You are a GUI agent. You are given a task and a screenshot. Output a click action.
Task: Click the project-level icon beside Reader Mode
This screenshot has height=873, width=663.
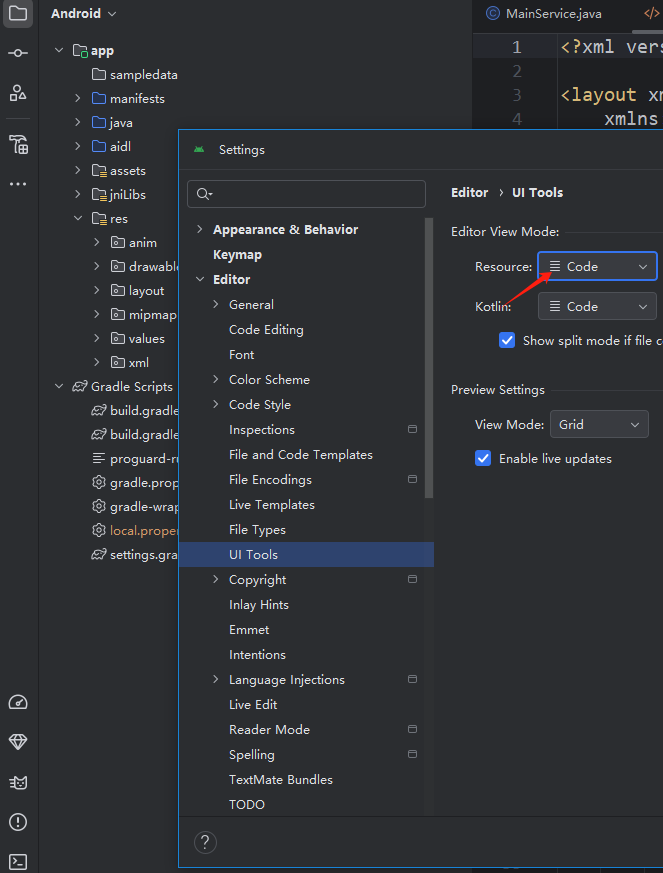coord(412,729)
